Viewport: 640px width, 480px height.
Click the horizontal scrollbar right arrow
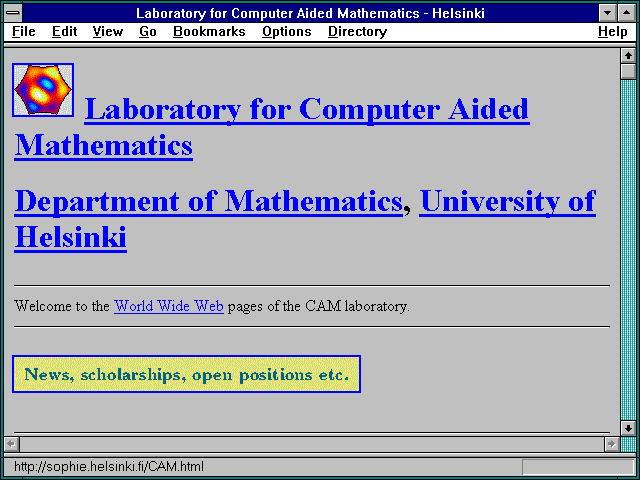pos(611,444)
